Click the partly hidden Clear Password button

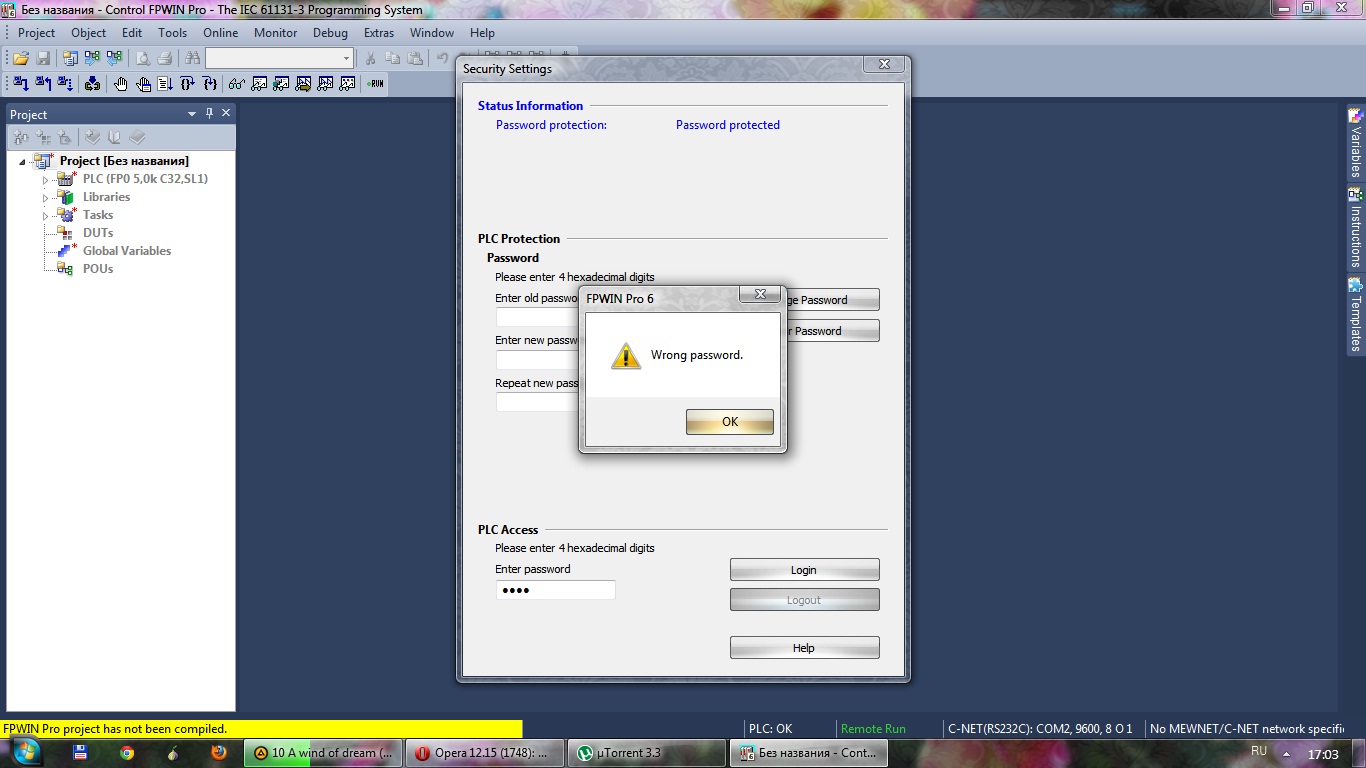pyautogui.click(x=833, y=331)
